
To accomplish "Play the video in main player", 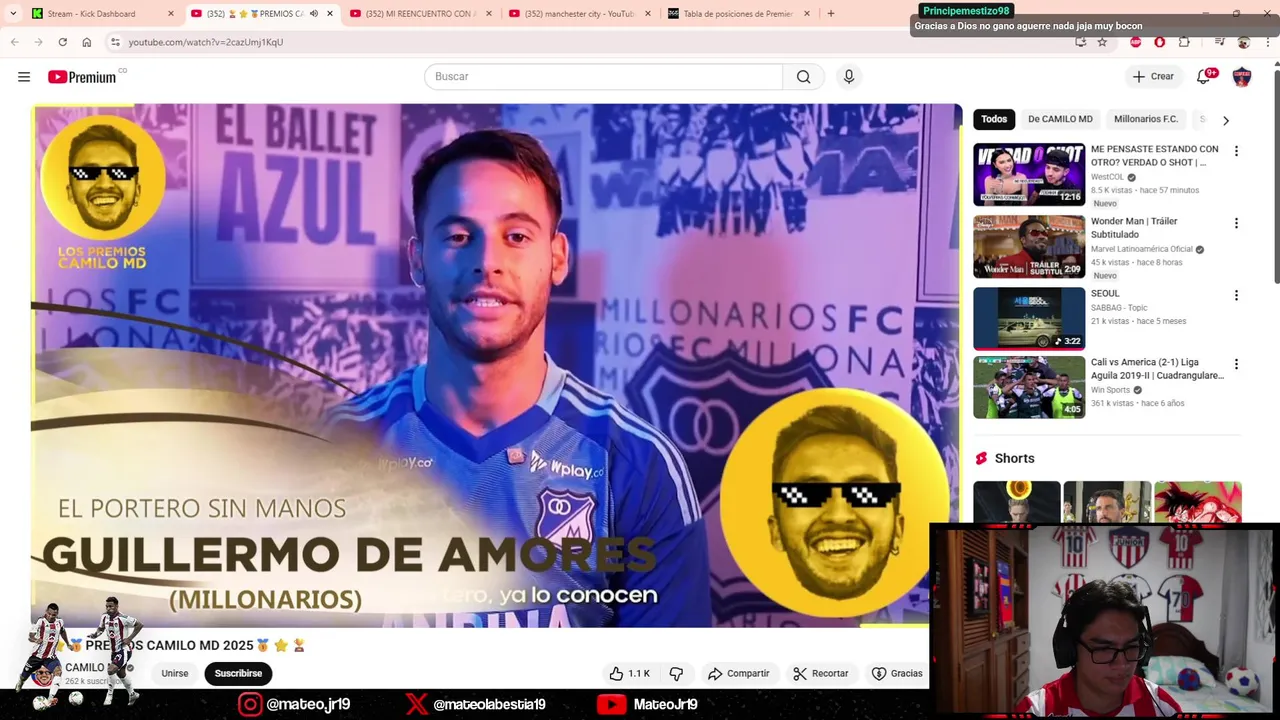I will (496, 365).
